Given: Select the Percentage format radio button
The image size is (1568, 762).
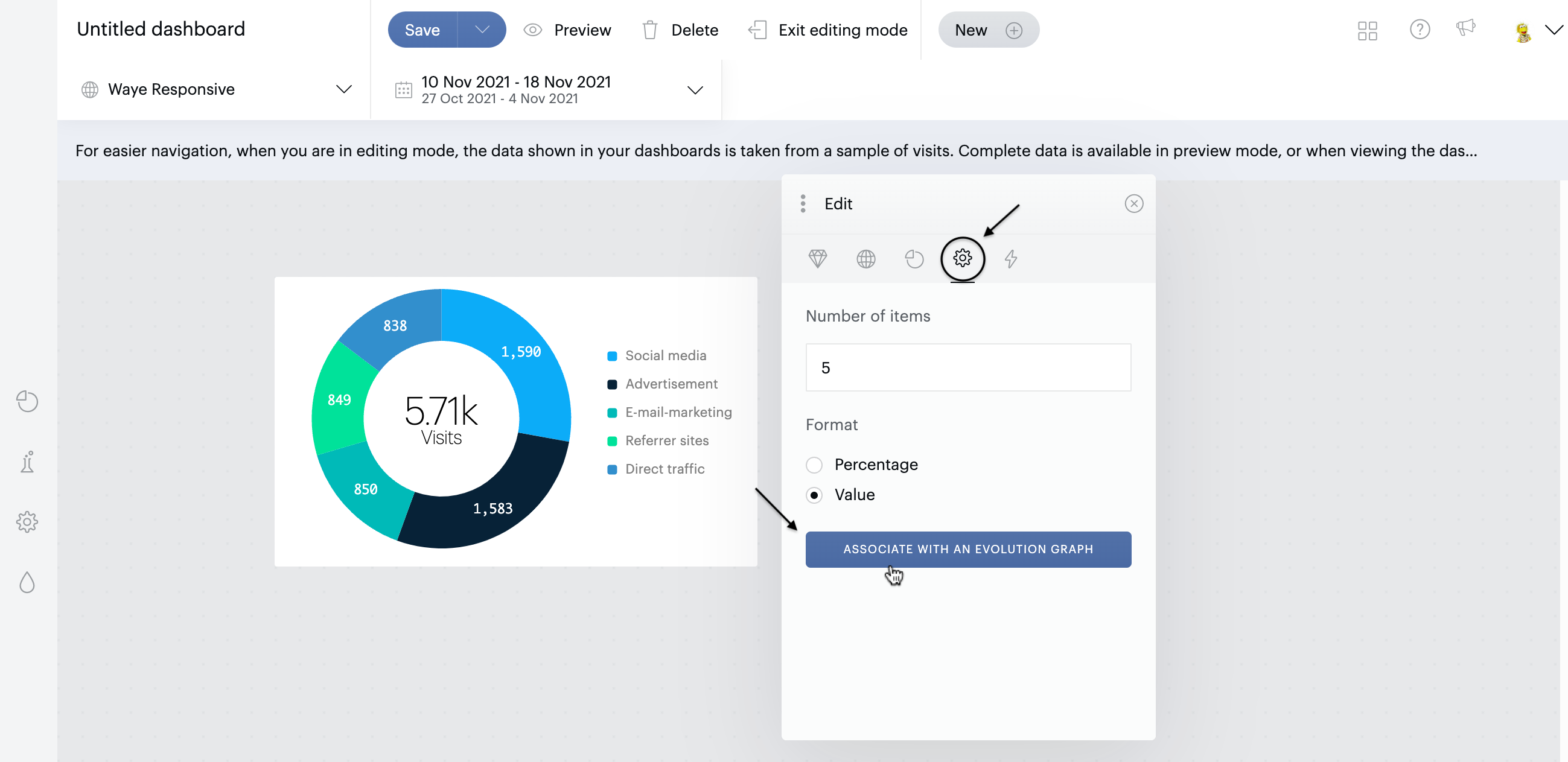Looking at the screenshot, I should point(814,465).
